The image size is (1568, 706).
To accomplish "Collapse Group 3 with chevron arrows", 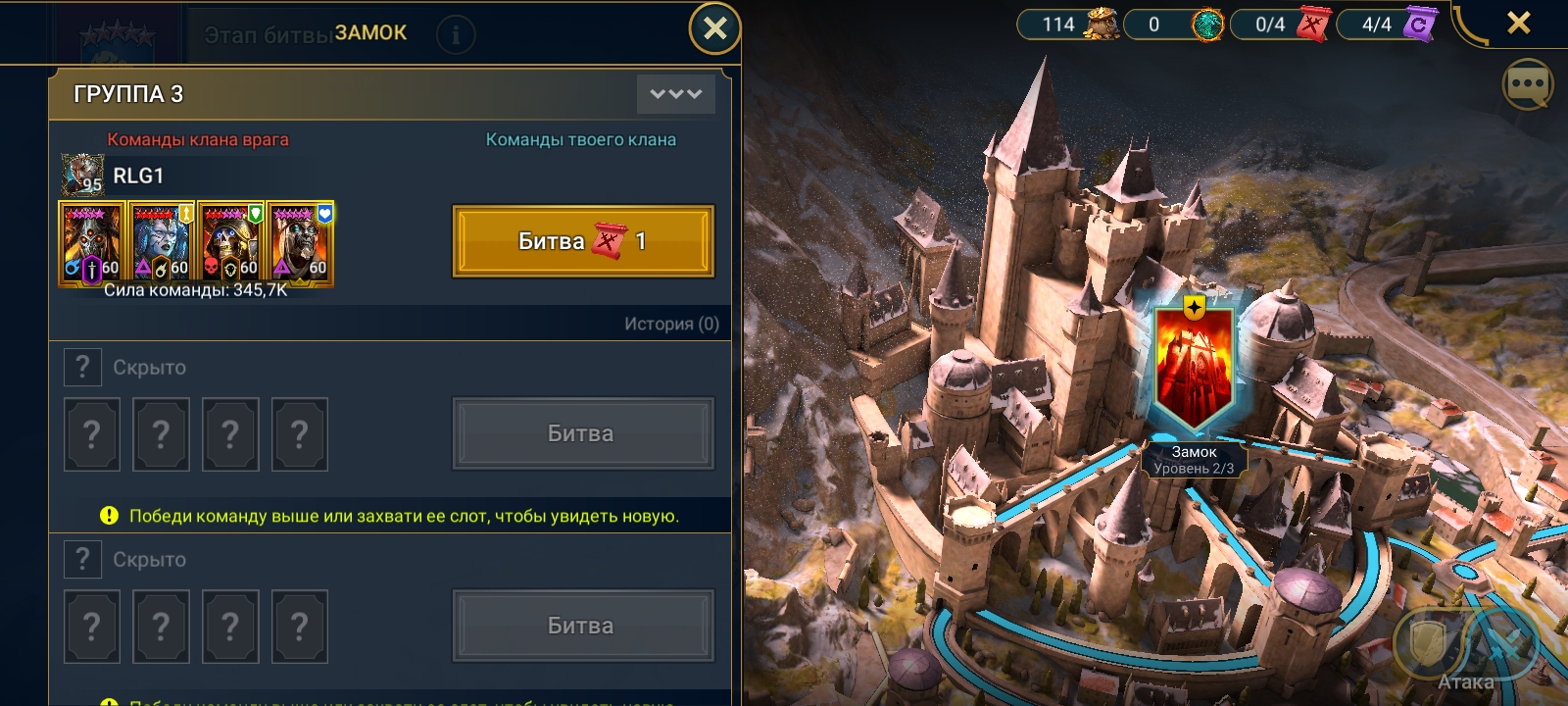I will [676, 94].
